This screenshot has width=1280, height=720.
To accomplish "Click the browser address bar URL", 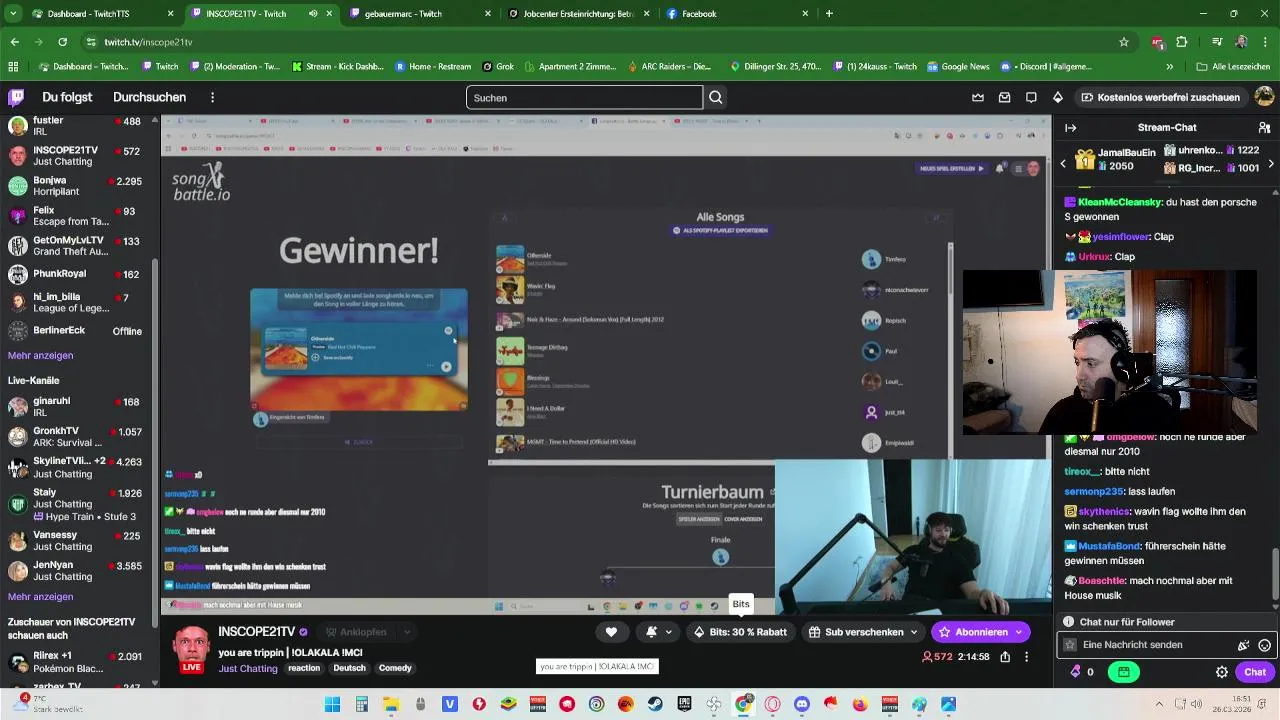I will tap(148, 42).
